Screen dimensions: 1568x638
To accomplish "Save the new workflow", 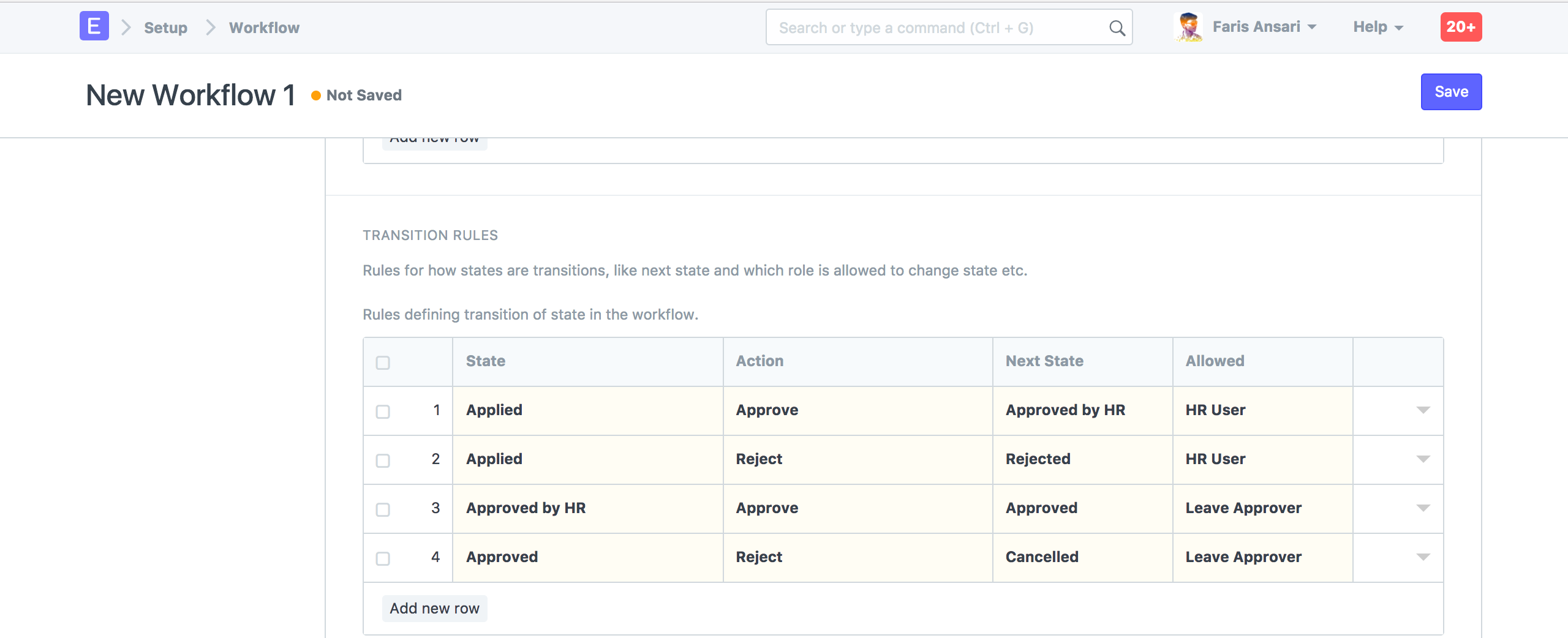I will pos(1450,92).
